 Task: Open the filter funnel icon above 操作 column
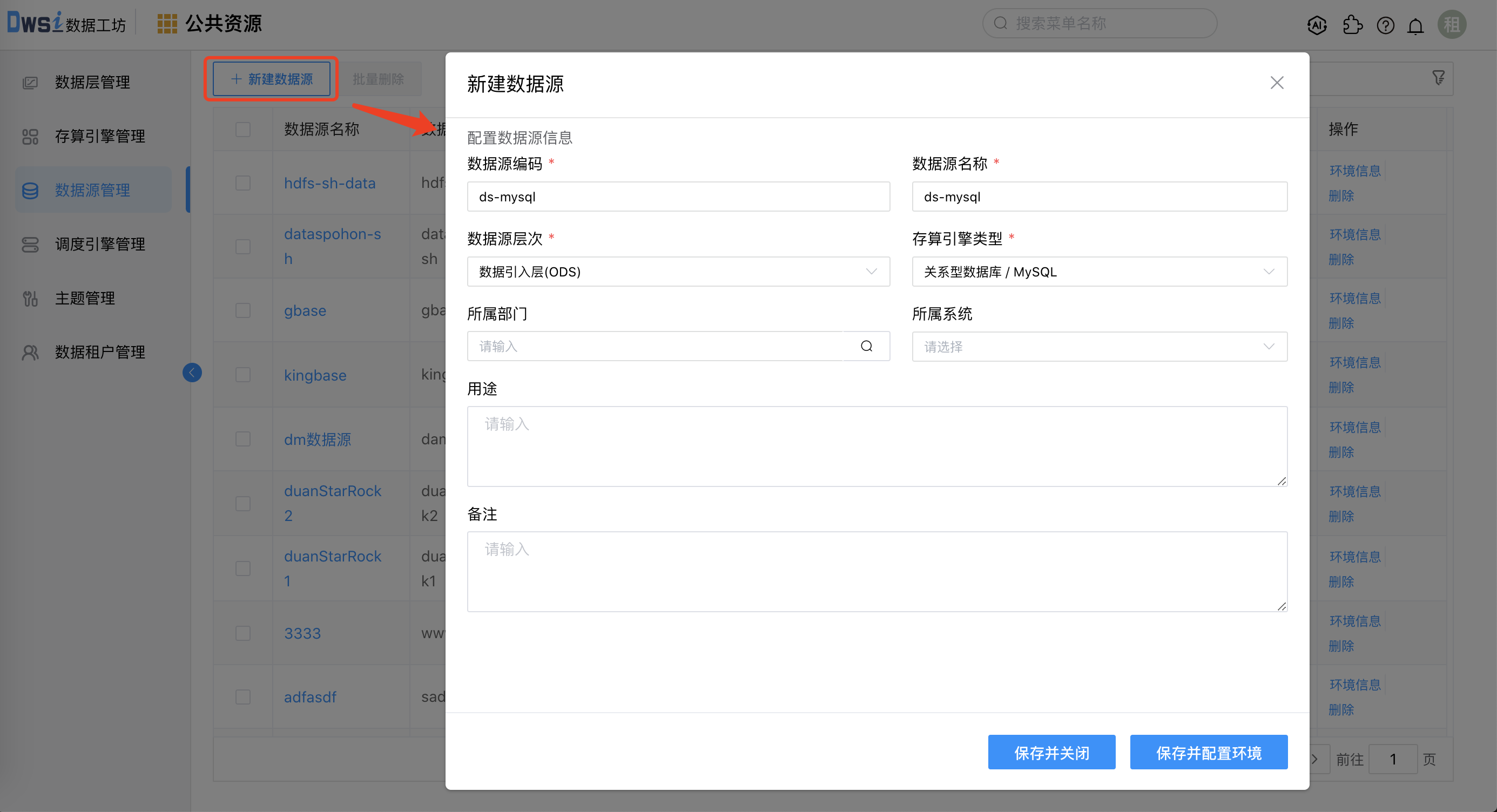tap(1438, 78)
